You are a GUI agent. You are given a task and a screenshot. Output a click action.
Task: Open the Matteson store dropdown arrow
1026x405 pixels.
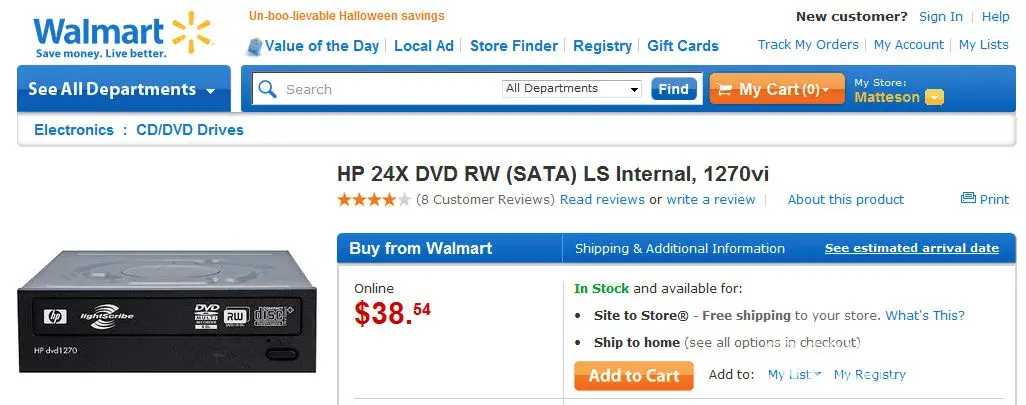click(934, 97)
